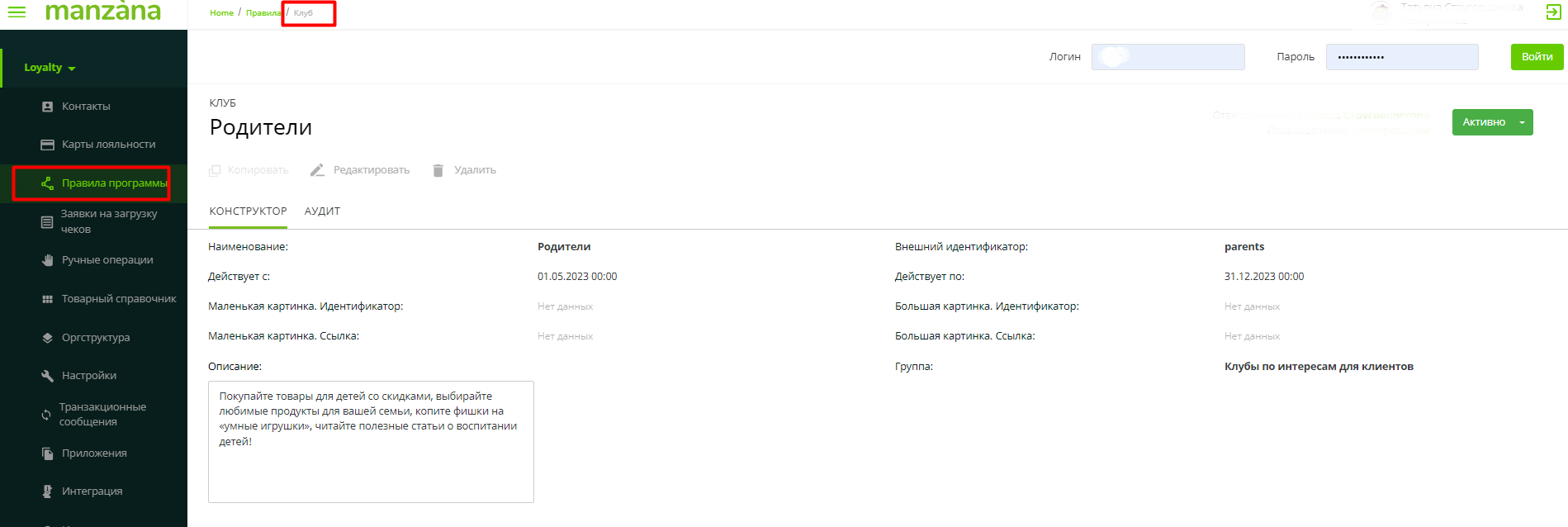Click the Карты лояльности card icon

coord(47,145)
